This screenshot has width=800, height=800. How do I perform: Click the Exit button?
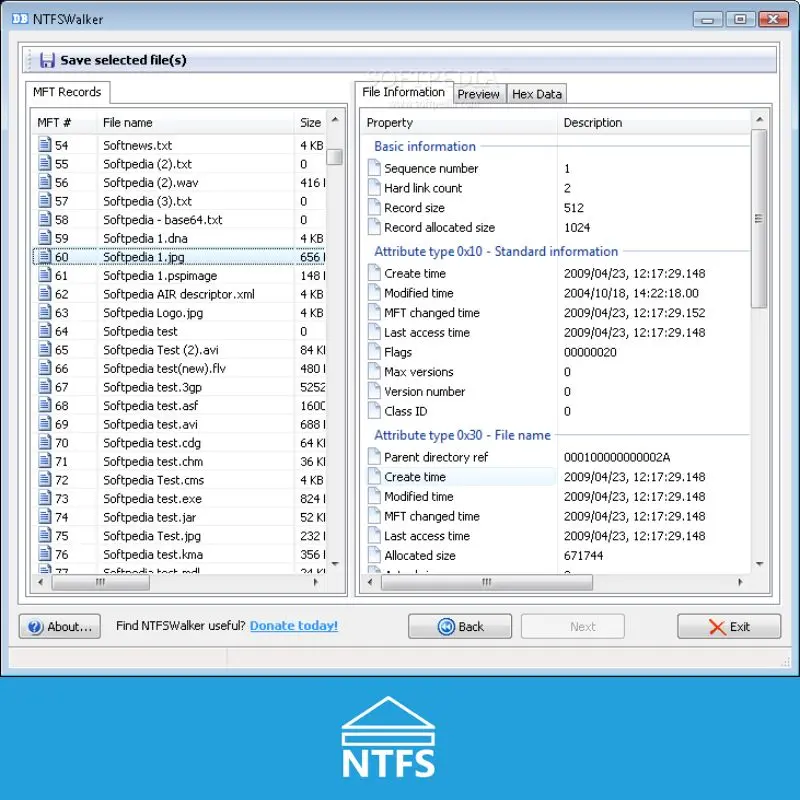tap(728, 627)
